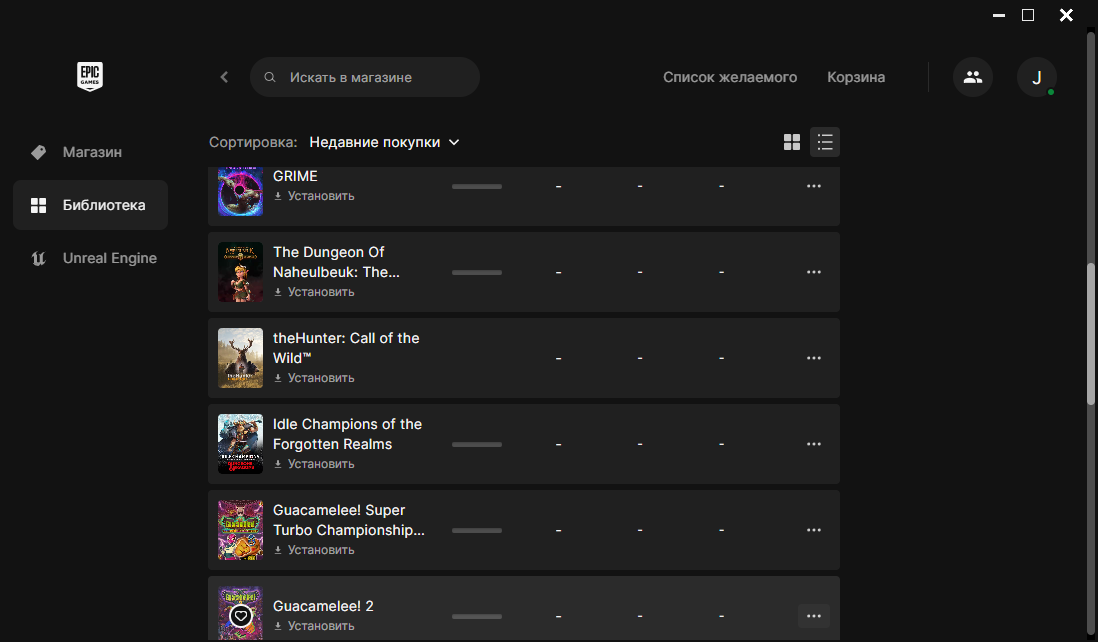Go back using the left arrow
The image size is (1098, 642).
(224, 77)
